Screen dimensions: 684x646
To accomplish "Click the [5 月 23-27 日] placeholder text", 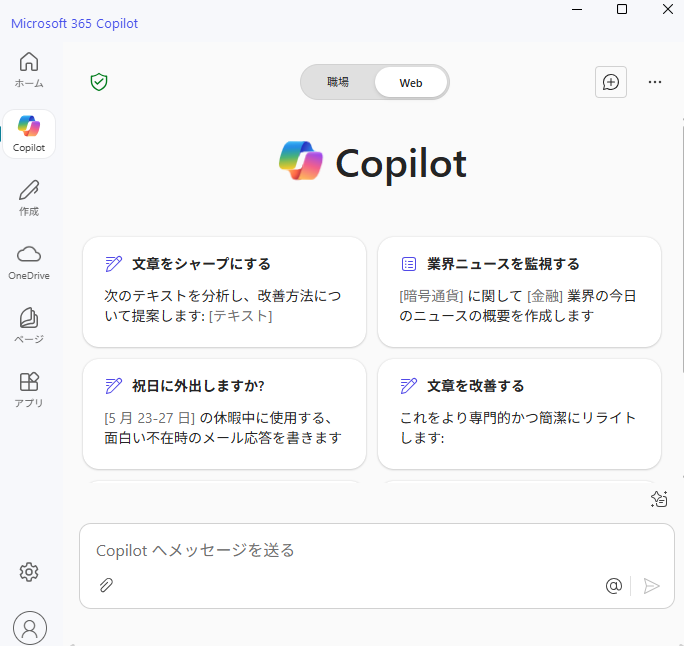I will point(149,417).
